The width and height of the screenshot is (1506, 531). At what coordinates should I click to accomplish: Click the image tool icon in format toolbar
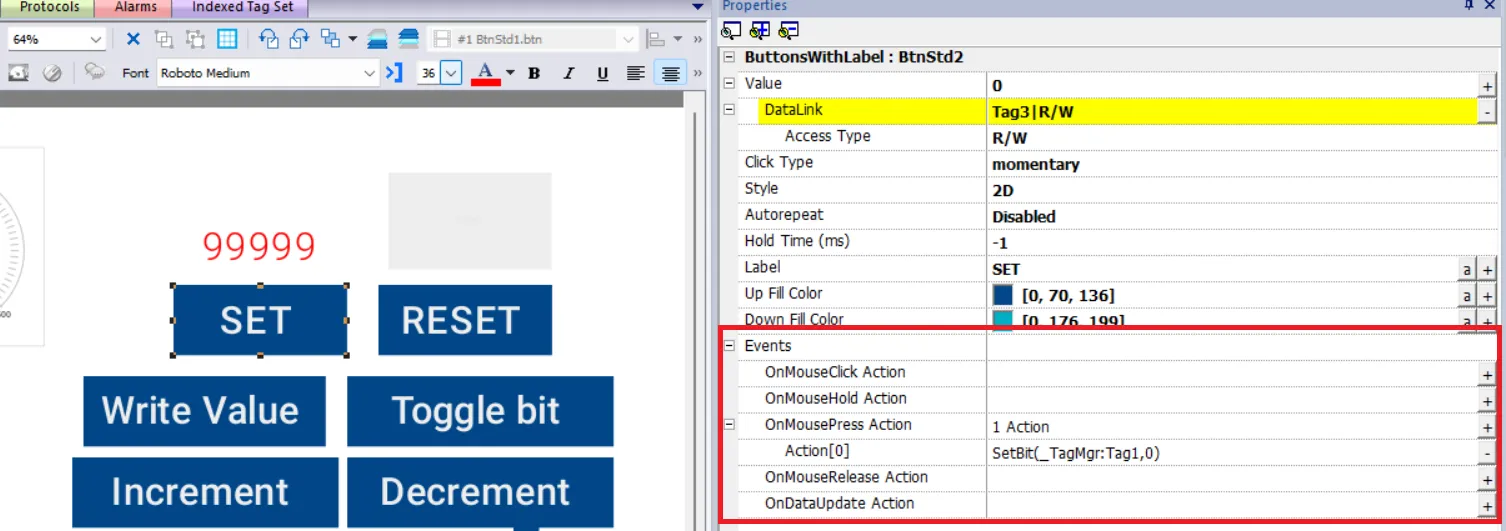tap(18, 73)
